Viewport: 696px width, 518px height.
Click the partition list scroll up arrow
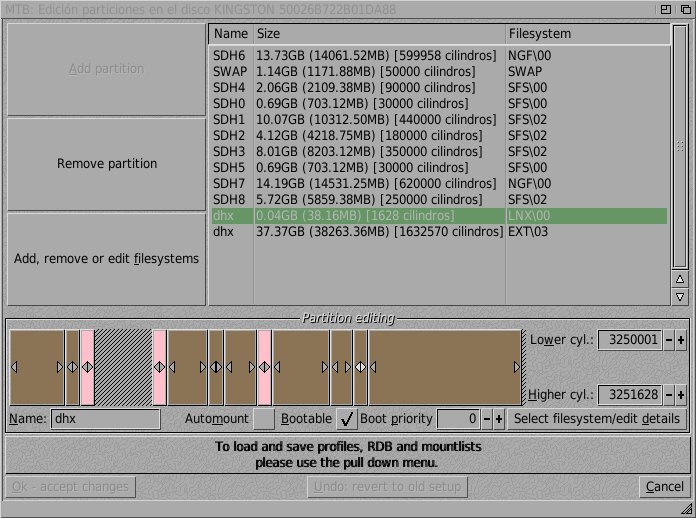tap(680, 279)
